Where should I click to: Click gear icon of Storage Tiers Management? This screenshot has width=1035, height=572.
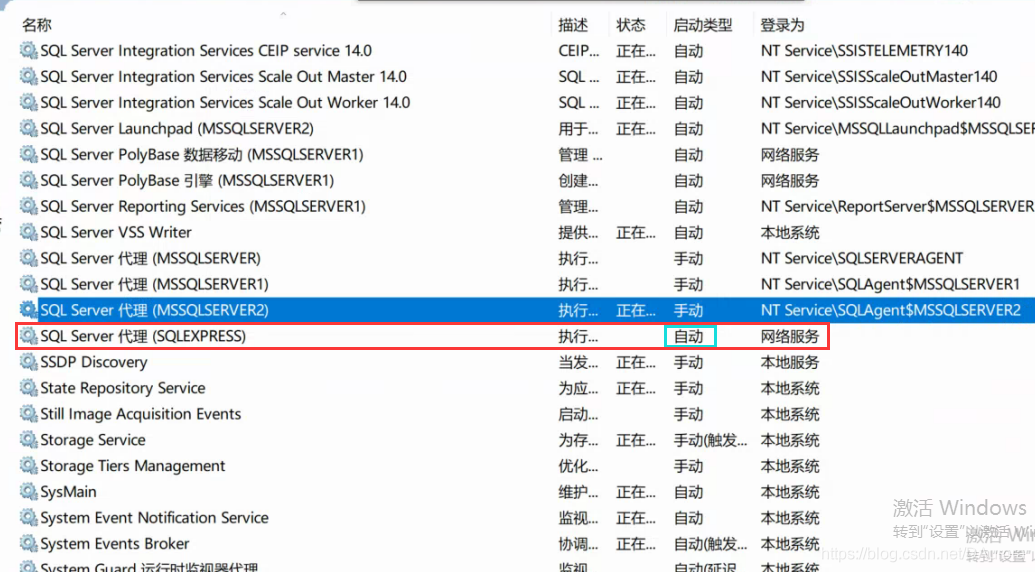coord(28,466)
